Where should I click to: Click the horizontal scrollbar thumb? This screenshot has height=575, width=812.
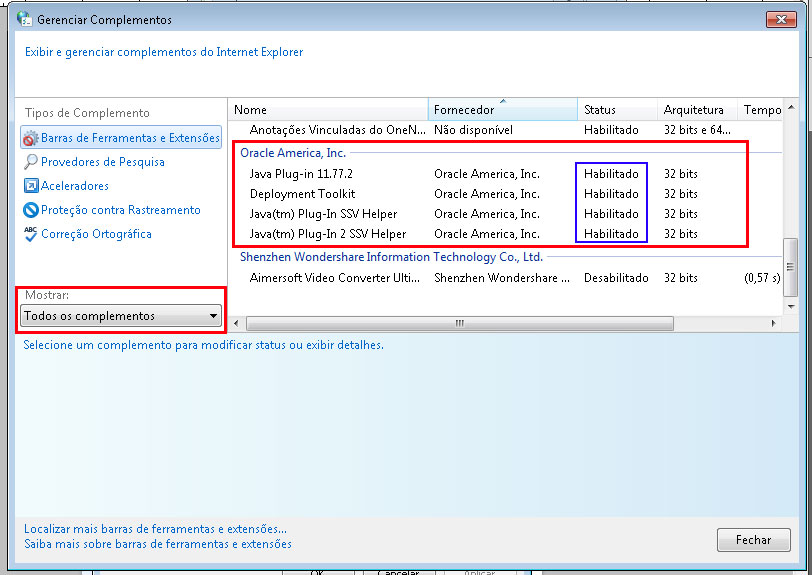(460, 323)
